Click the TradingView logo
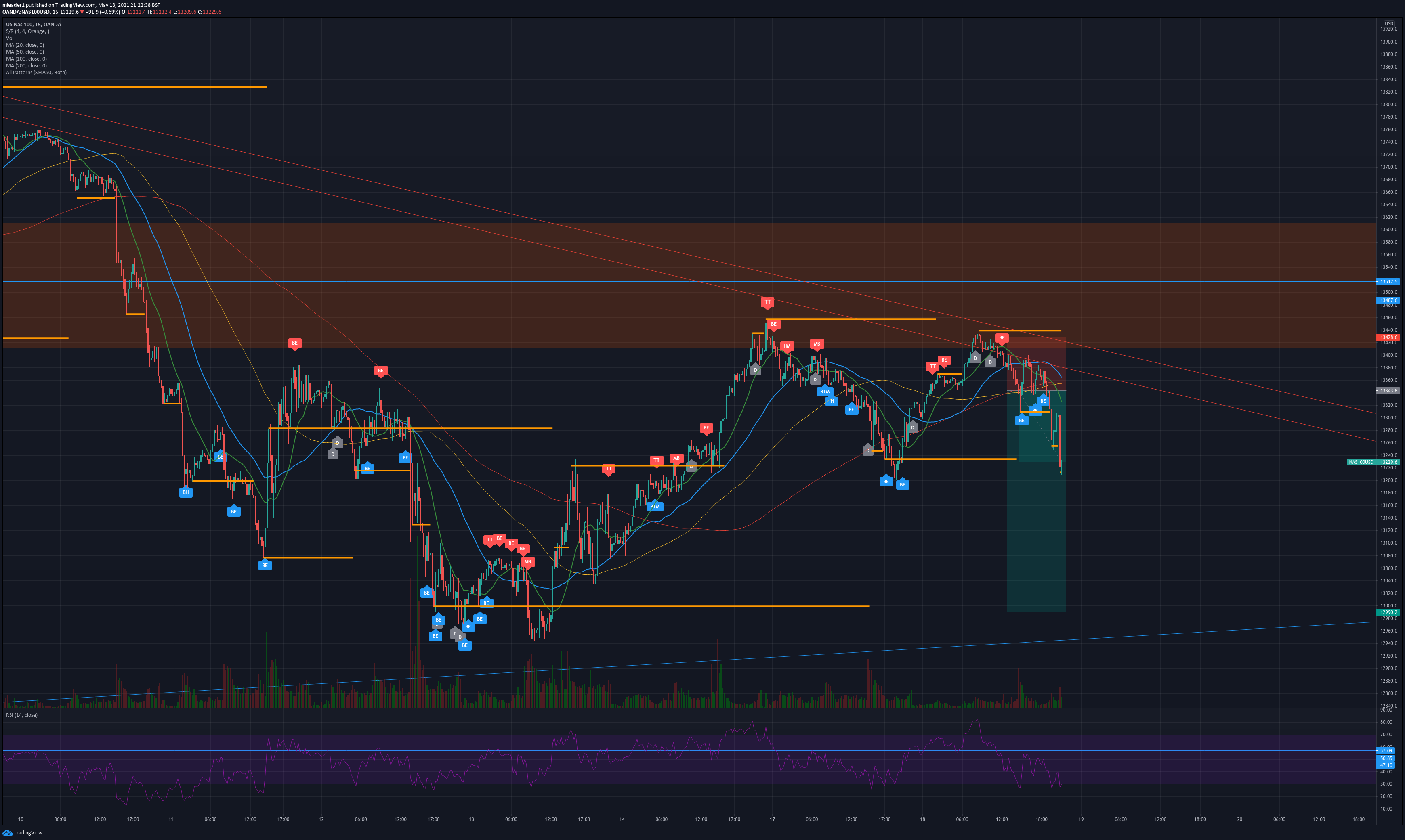 point(23,832)
